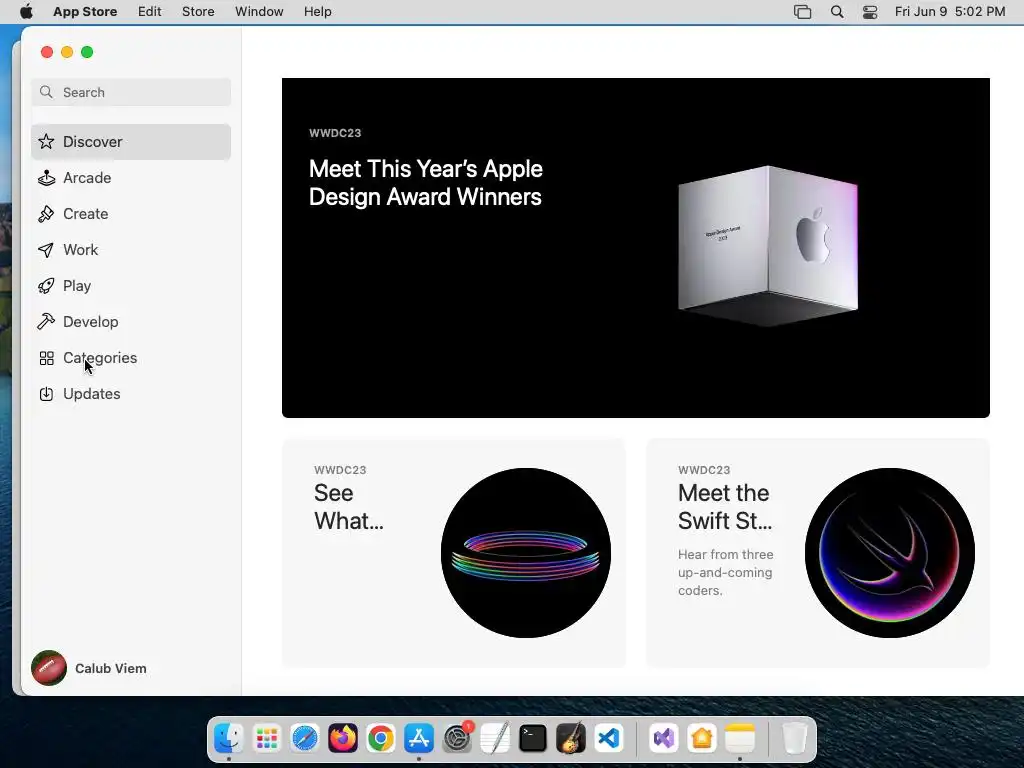Open the Trash in the Dock
The height and width of the screenshot is (768, 1024).
pos(794,739)
